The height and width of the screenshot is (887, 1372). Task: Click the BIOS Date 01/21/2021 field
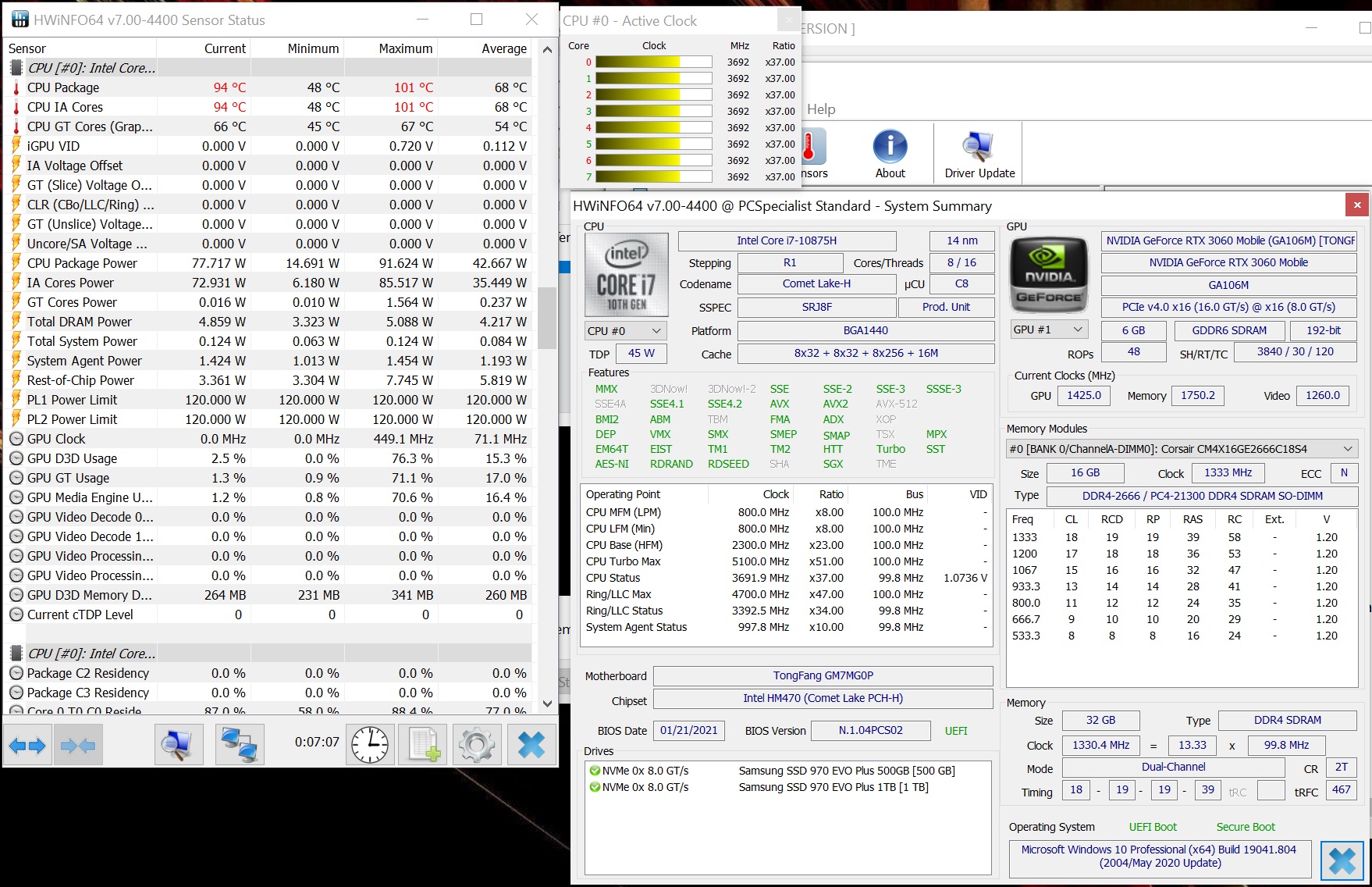[x=688, y=730]
